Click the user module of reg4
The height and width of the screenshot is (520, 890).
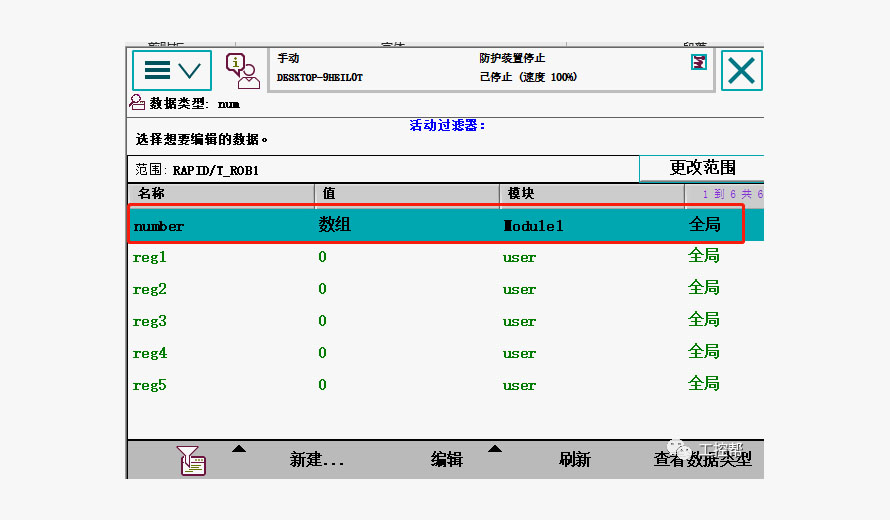[x=519, y=354]
